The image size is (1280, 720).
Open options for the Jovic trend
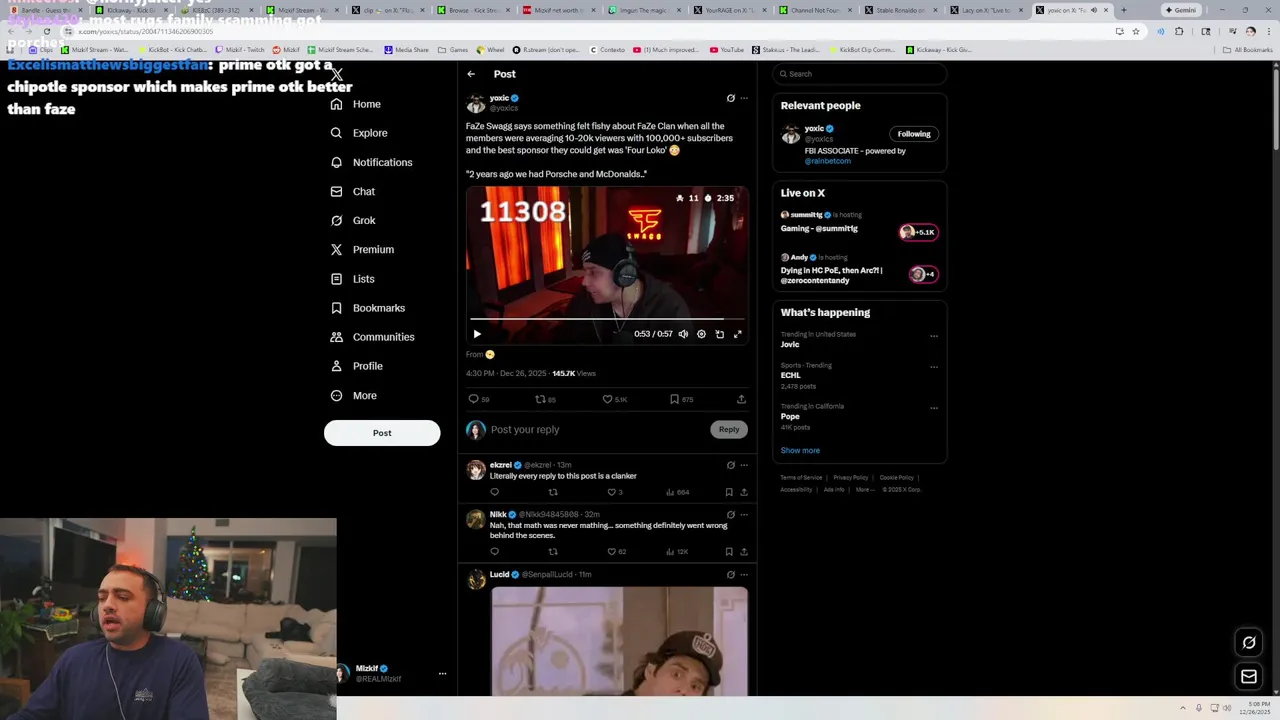point(934,336)
